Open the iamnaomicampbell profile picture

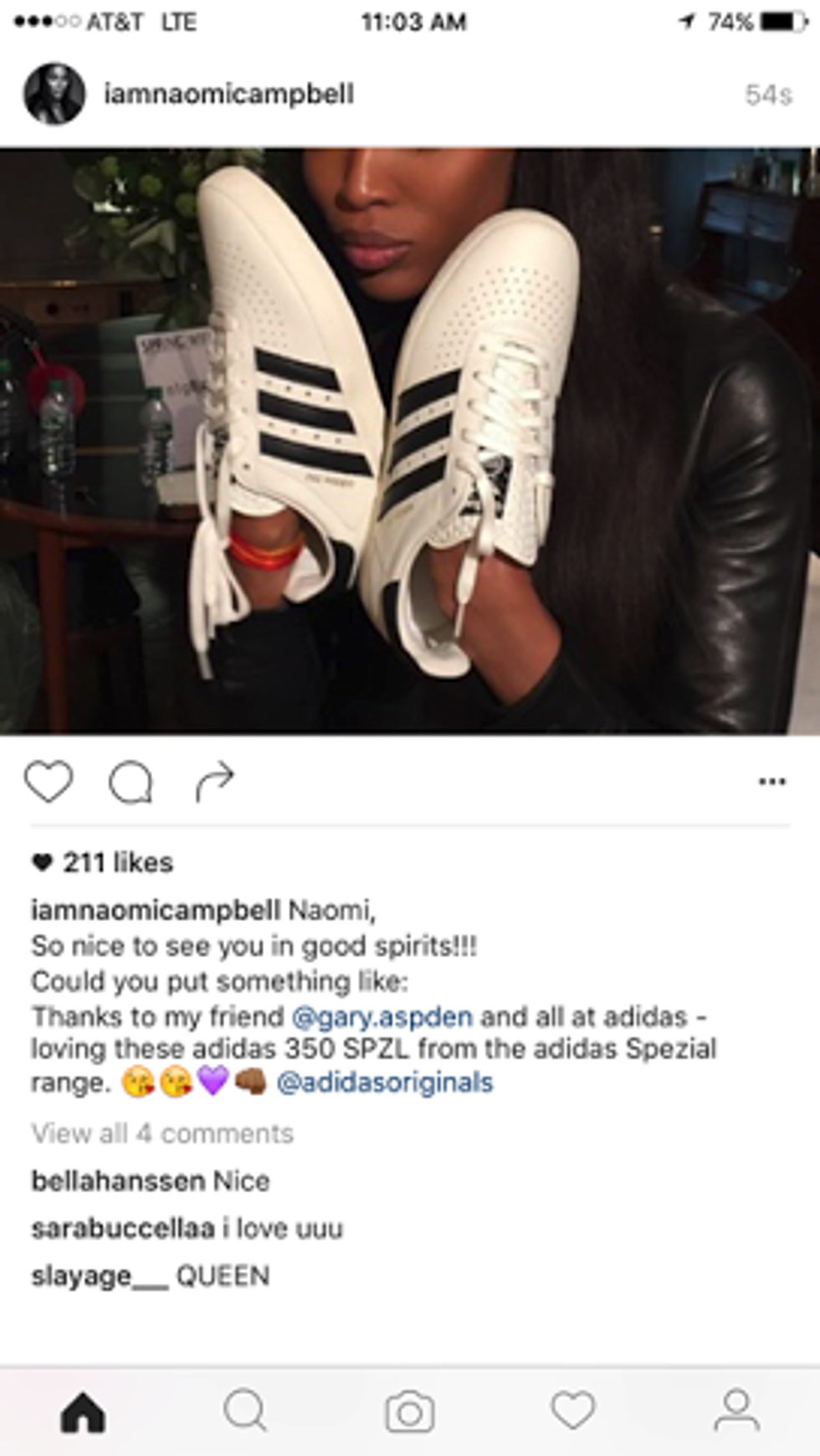point(54,94)
